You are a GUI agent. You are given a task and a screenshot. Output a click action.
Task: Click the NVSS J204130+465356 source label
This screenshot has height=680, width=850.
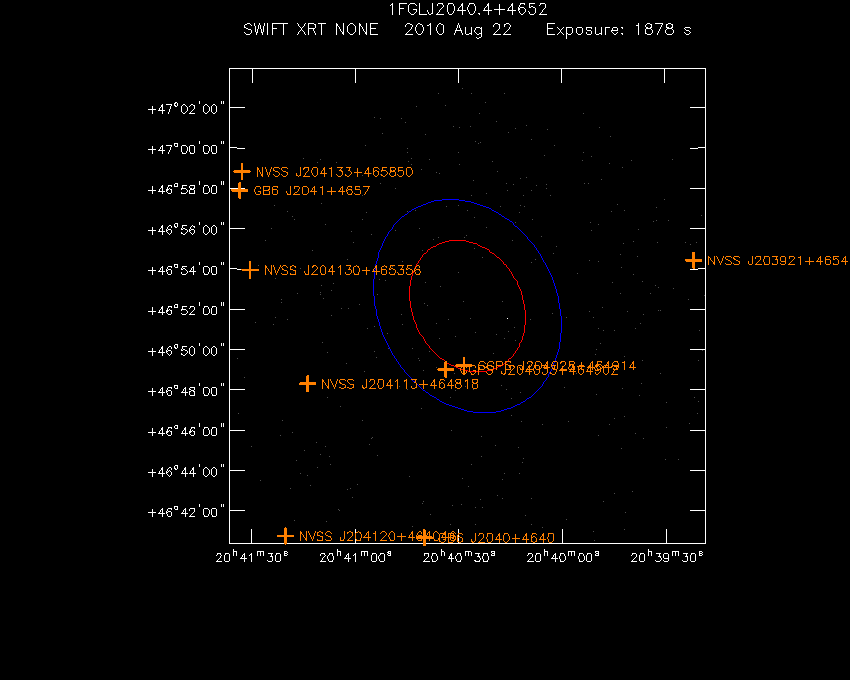click(x=343, y=270)
